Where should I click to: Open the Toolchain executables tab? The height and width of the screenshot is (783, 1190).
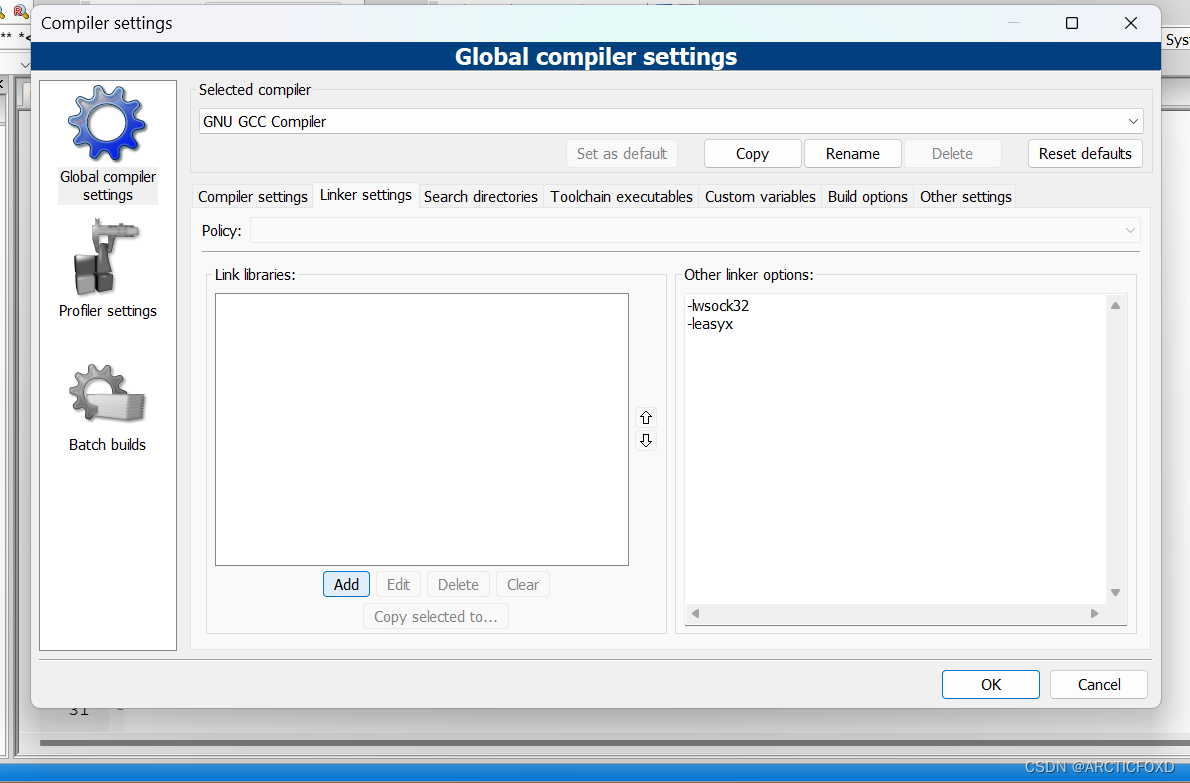pyautogui.click(x=621, y=196)
